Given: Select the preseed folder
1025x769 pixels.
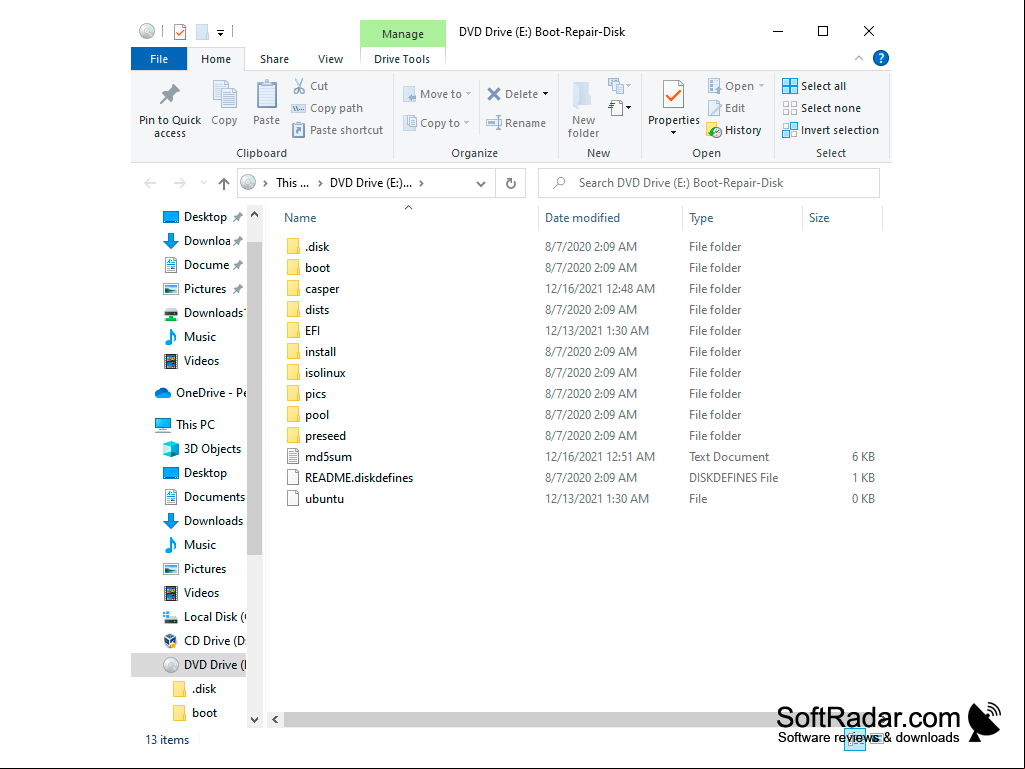Looking at the screenshot, I should (x=316, y=436).
